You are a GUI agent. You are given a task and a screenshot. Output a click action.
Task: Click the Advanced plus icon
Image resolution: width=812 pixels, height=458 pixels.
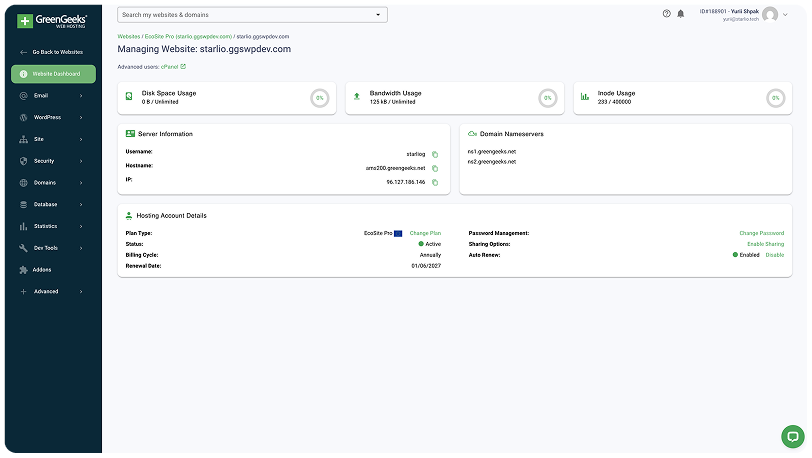(23, 292)
